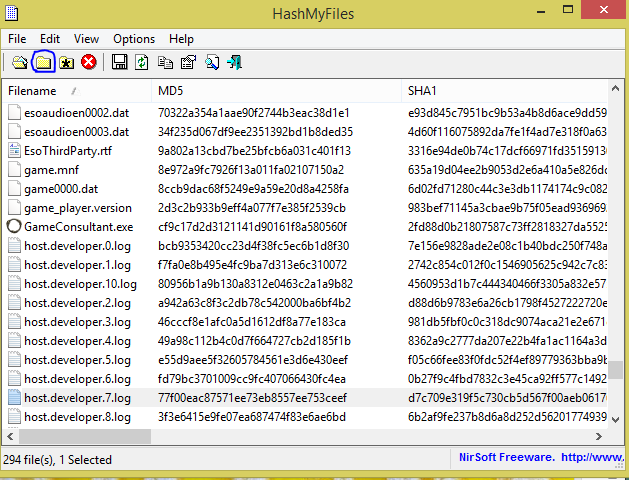Click the esoaudioen0002.dat file icon
The width and height of the screenshot is (629, 480).
point(14,113)
